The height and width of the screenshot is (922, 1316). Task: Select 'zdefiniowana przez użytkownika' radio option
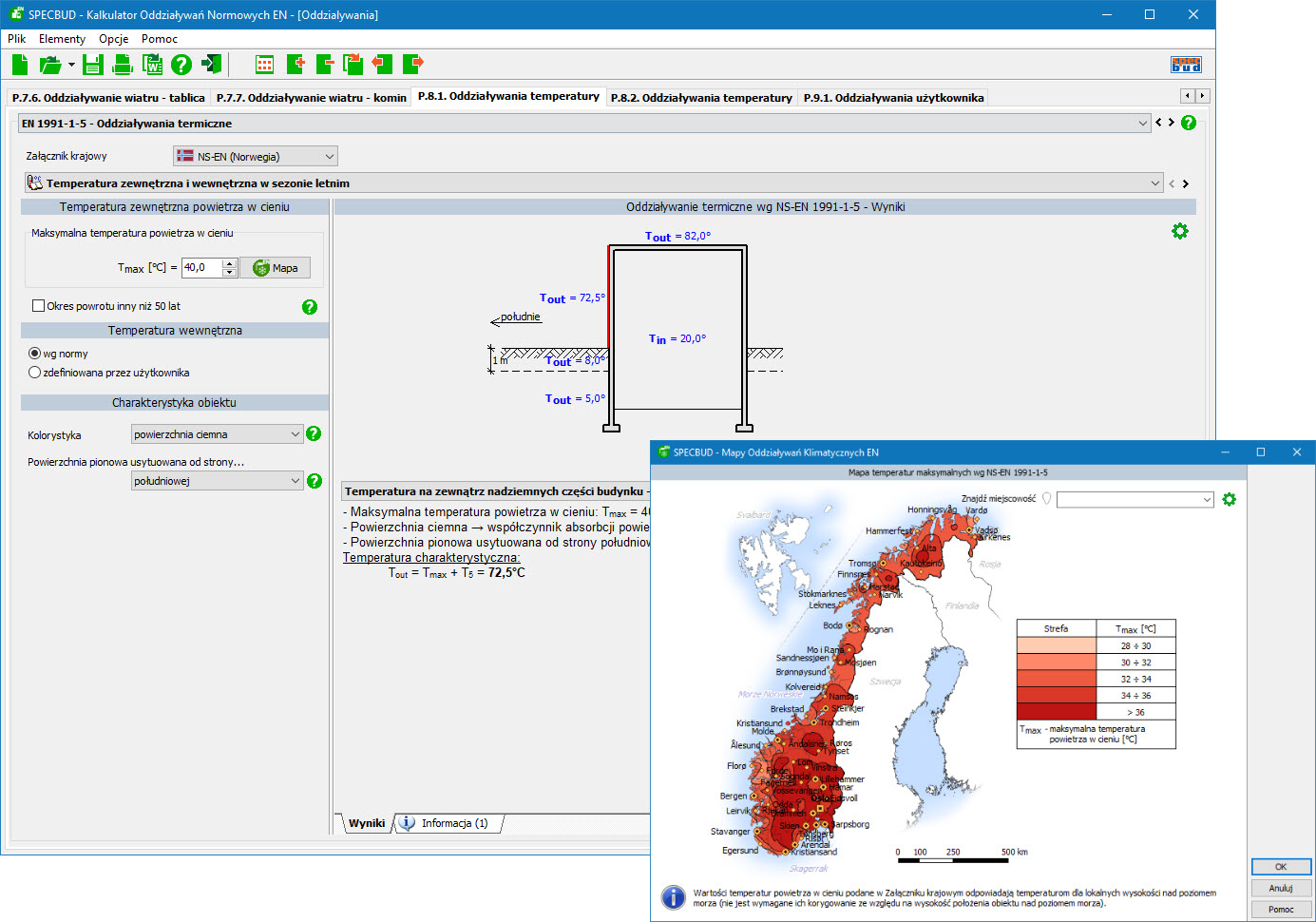[35, 373]
